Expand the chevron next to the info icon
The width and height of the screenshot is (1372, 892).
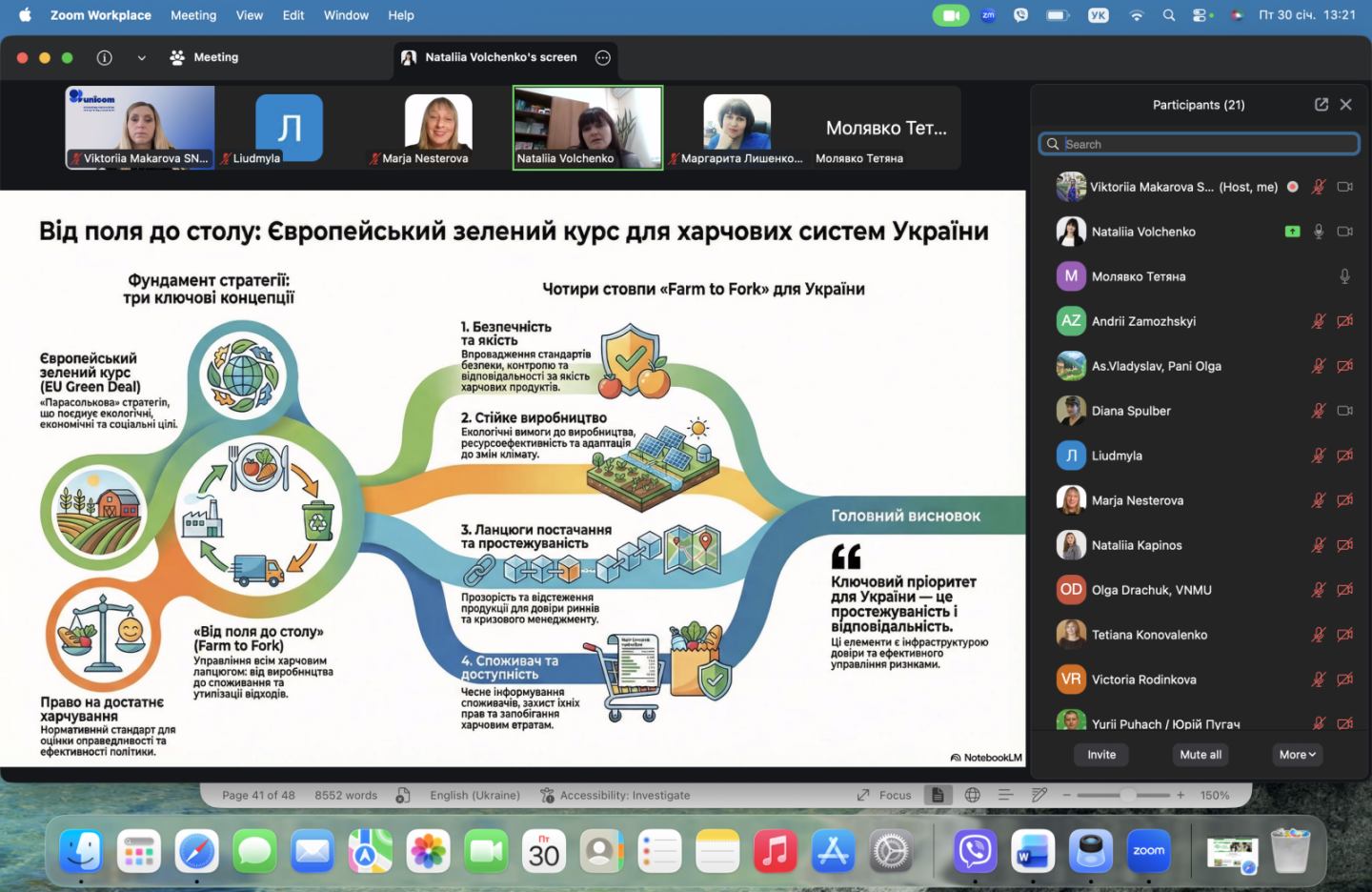point(142,58)
